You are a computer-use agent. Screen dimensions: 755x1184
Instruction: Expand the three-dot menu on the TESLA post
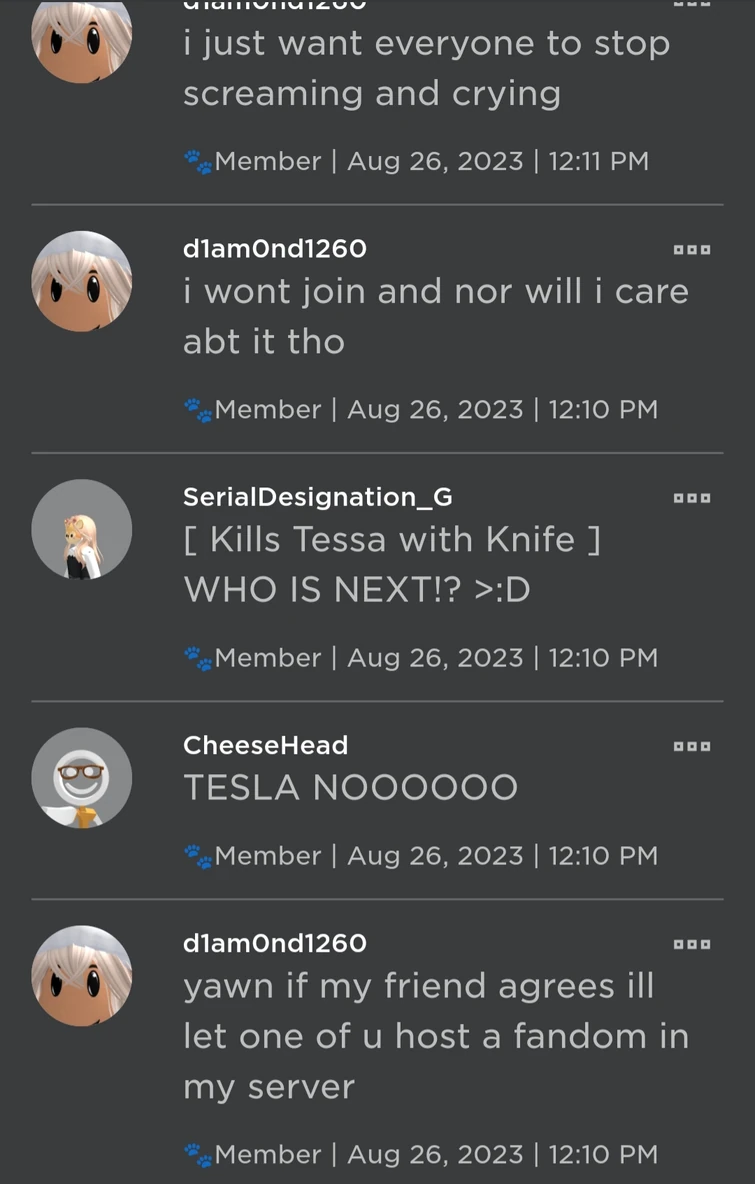coord(692,746)
